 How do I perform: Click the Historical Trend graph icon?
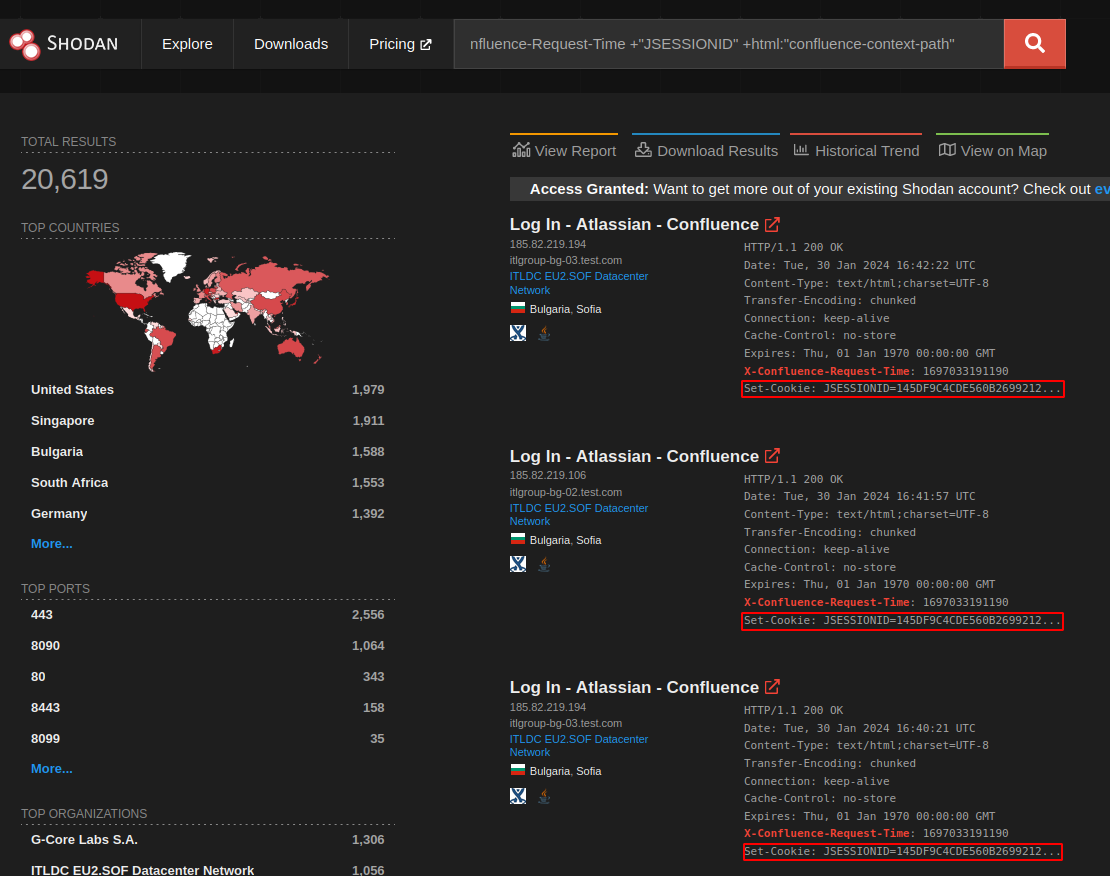(x=802, y=149)
